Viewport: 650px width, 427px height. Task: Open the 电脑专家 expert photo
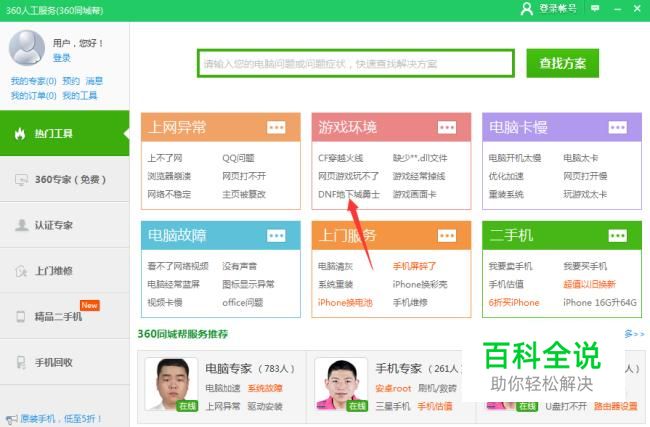172,385
